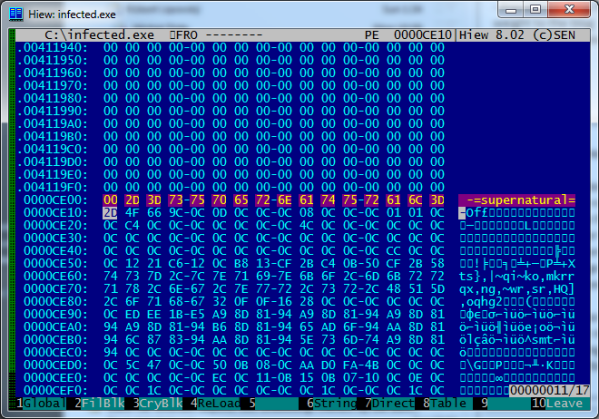Click byte 5E in row 0000CEB0
The height and width of the screenshot is (419, 599).
tap(306, 340)
